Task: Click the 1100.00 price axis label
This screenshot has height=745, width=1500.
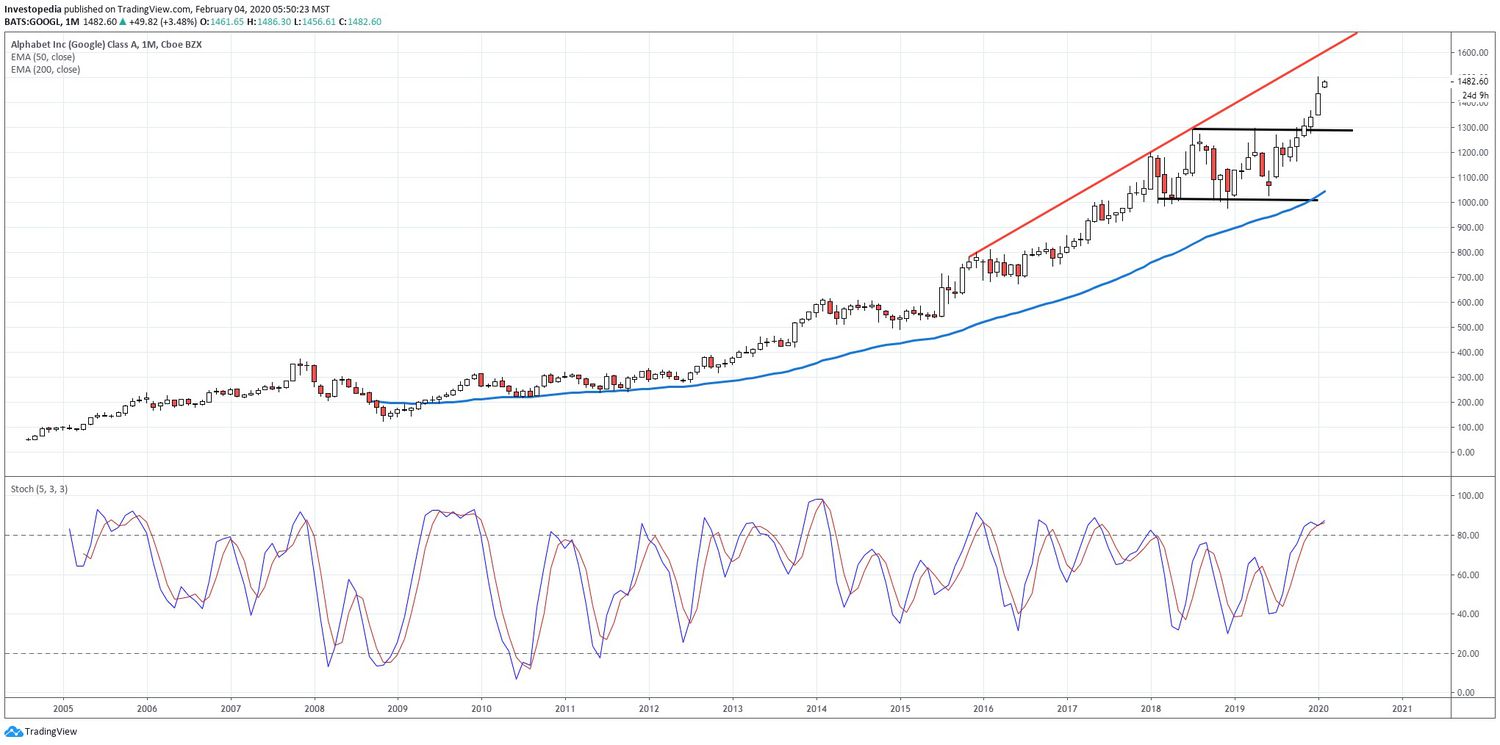Action: tap(1475, 178)
